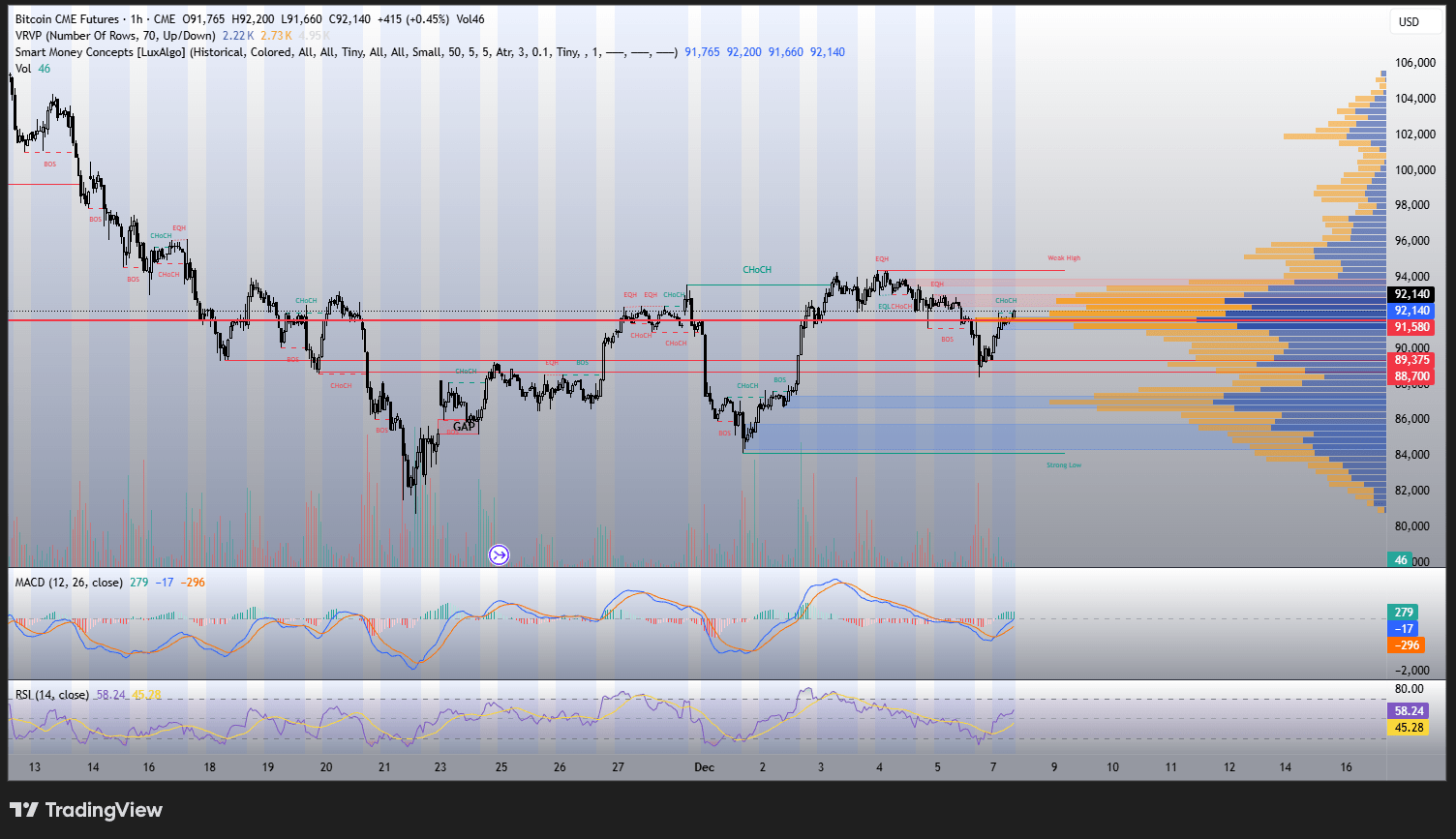The height and width of the screenshot is (839, 1456).
Task: Click the purple futures contract rollover icon
Action: coord(500,554)
